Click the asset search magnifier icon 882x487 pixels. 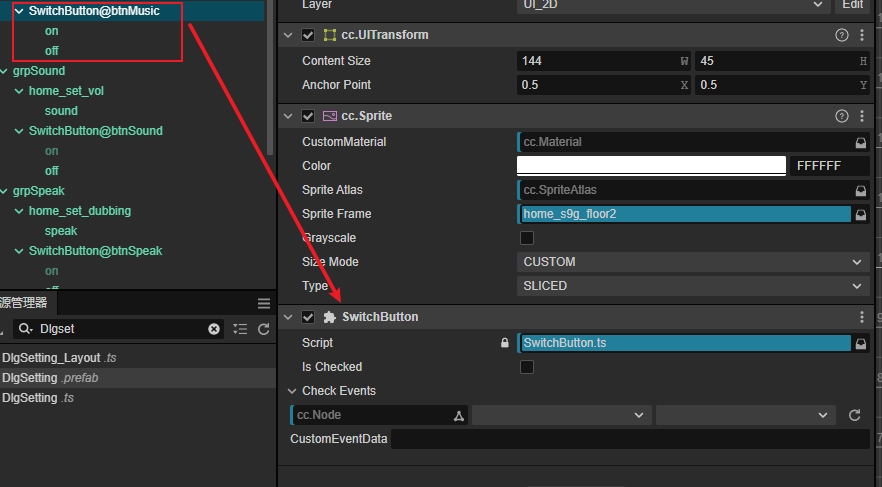pos(25,328)
